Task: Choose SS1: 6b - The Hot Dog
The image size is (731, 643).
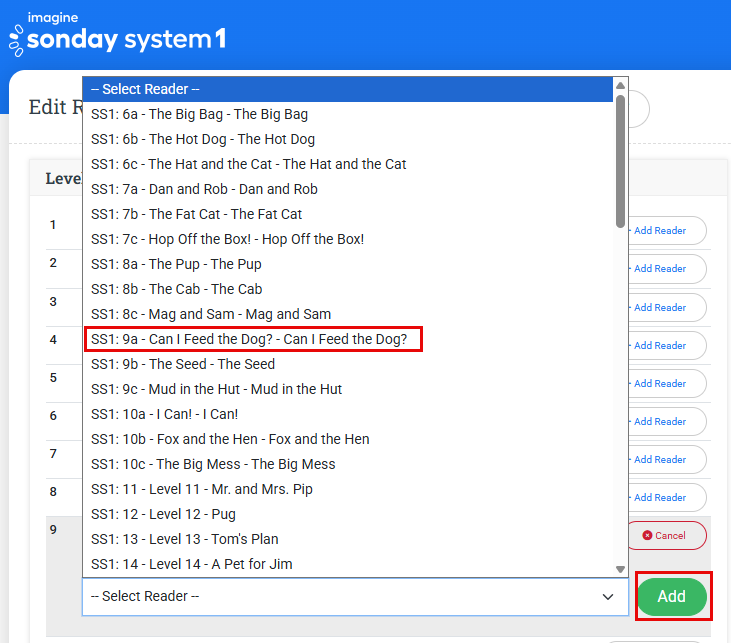Action: (x=348, y=139)
